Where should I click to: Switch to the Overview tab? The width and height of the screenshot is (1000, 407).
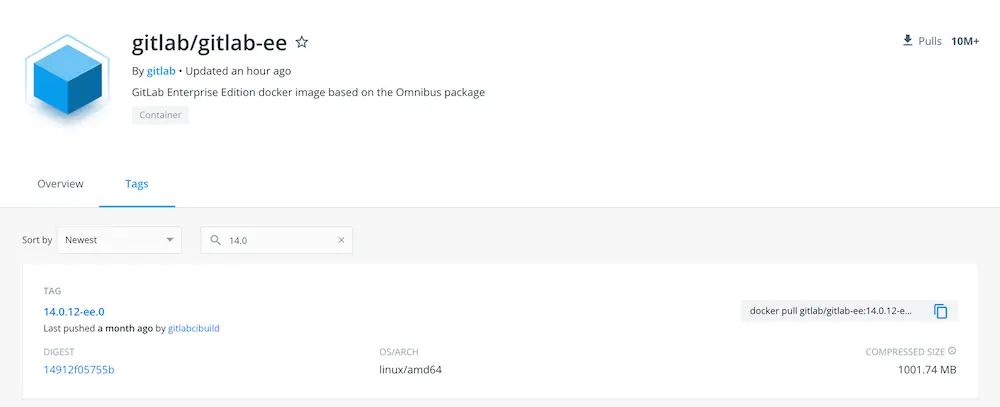tap(61, 184)
